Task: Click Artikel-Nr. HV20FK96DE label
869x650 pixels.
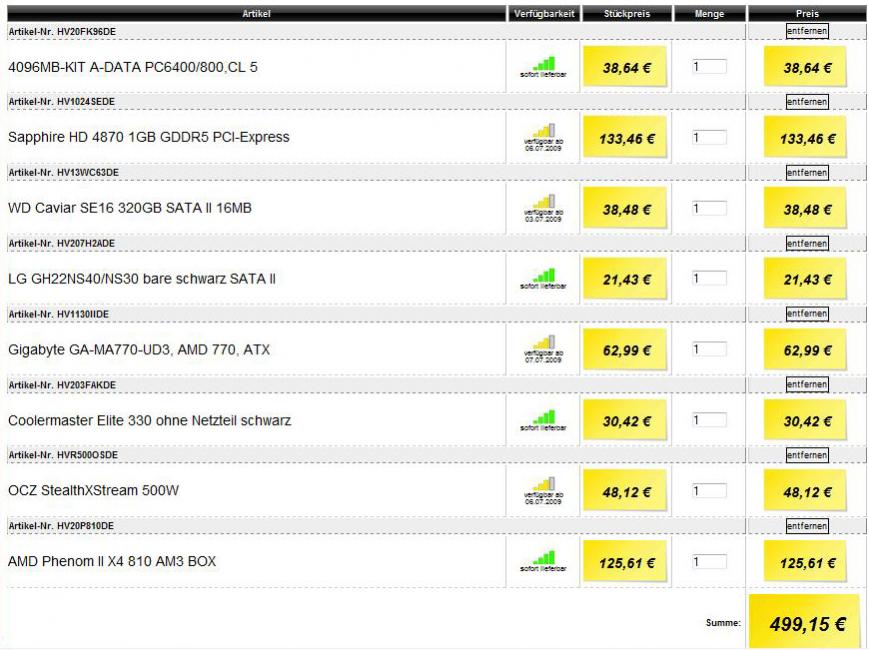Action: (x=62, y=32)
